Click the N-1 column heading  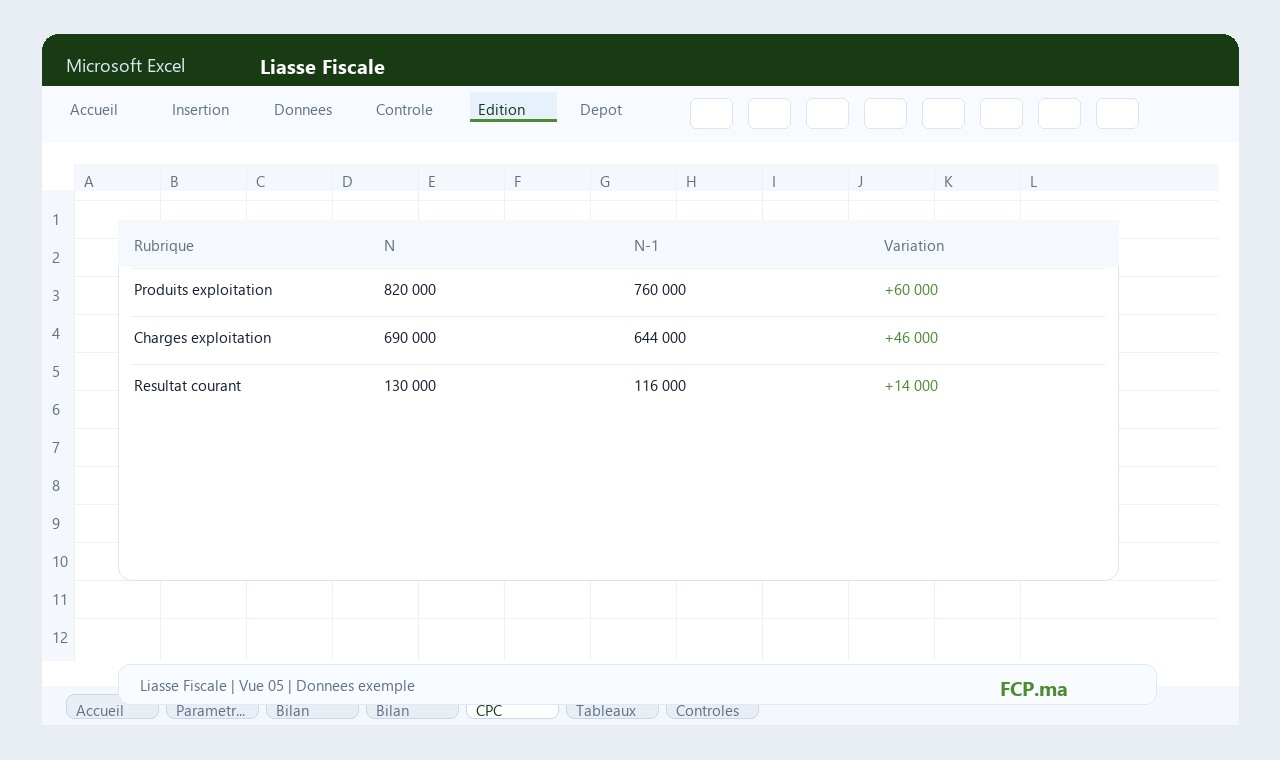coord(646,246)
